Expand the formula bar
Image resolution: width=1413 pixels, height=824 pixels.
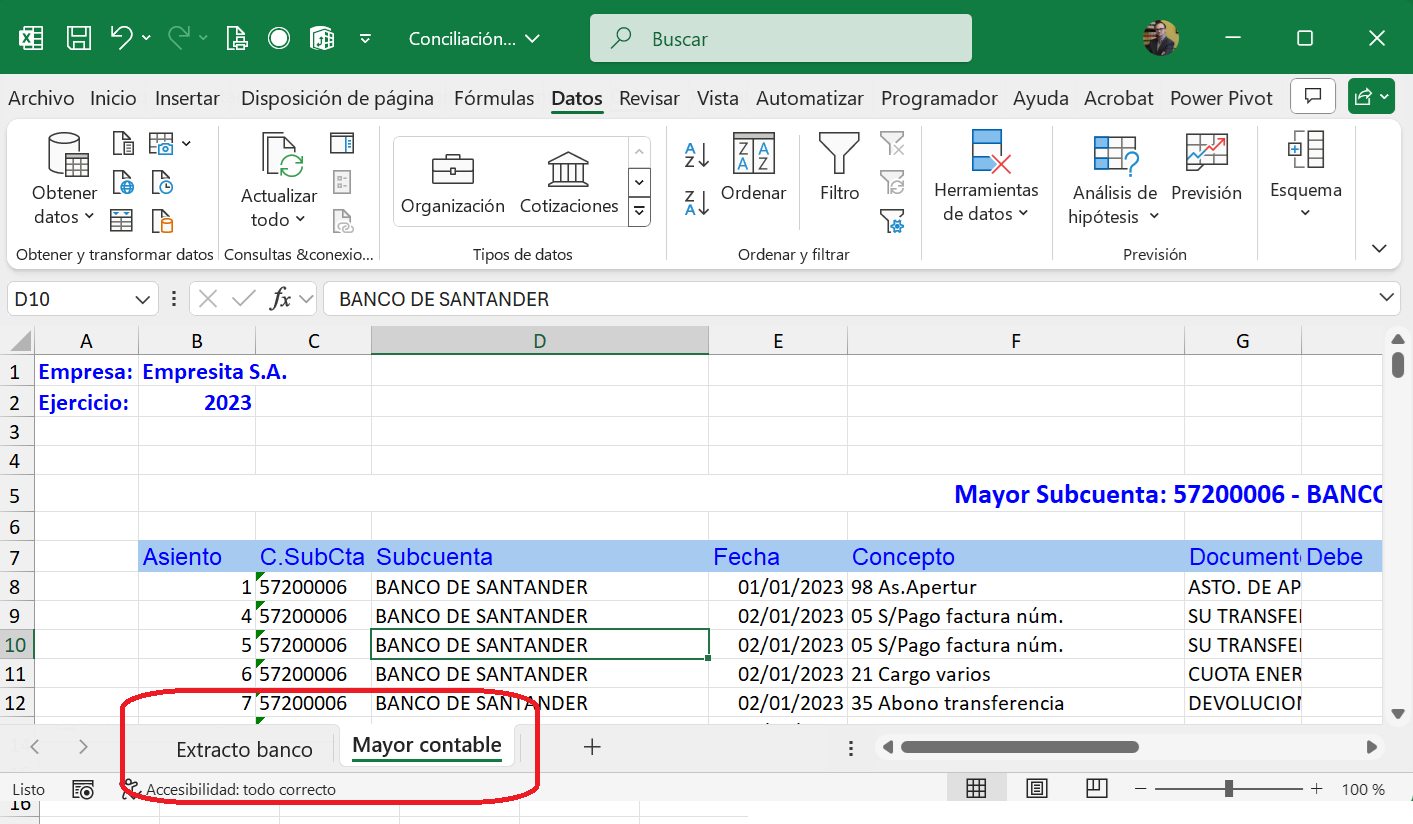click(1387, 297)
